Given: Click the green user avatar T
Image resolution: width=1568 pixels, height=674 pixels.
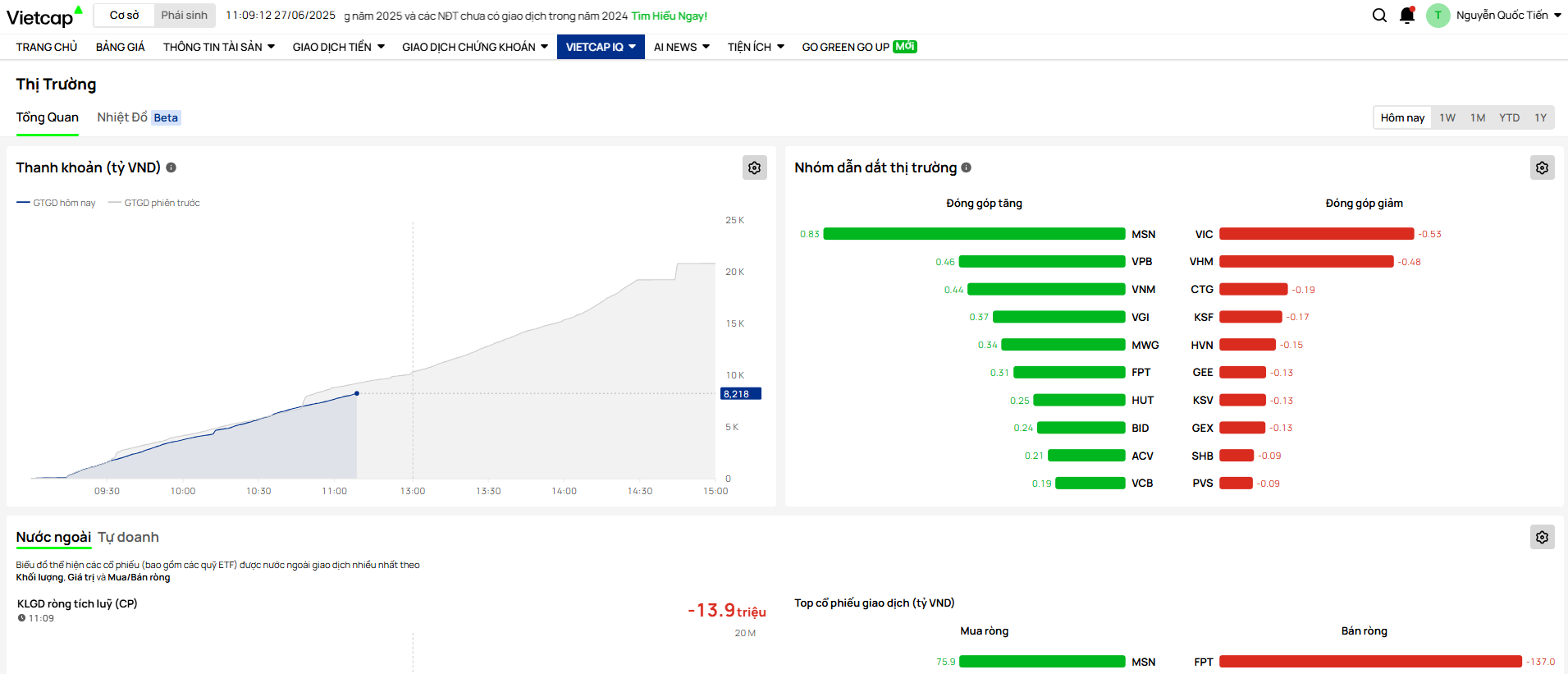Looking at the screenshot, I should point(1438,15).
